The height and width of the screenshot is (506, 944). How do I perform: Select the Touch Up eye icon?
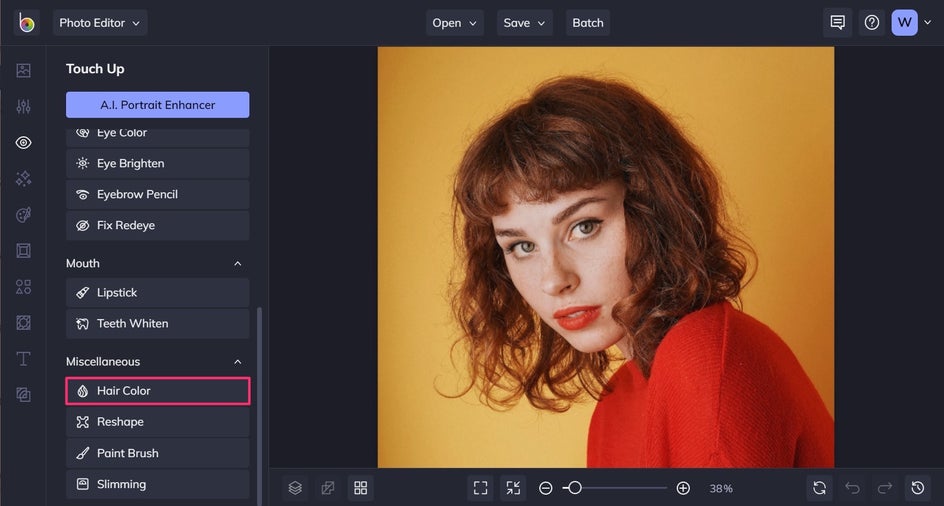pyautogui.click(x=23, y=143)
